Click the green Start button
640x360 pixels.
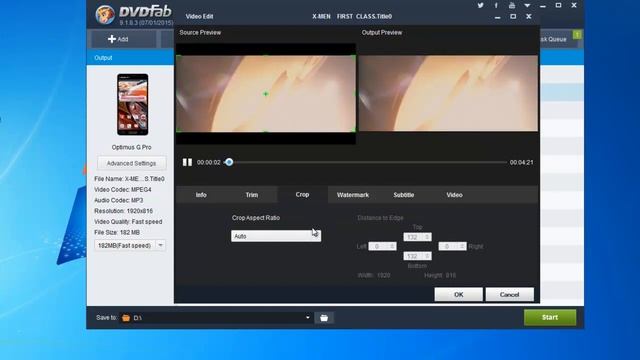tap(550, 317)
